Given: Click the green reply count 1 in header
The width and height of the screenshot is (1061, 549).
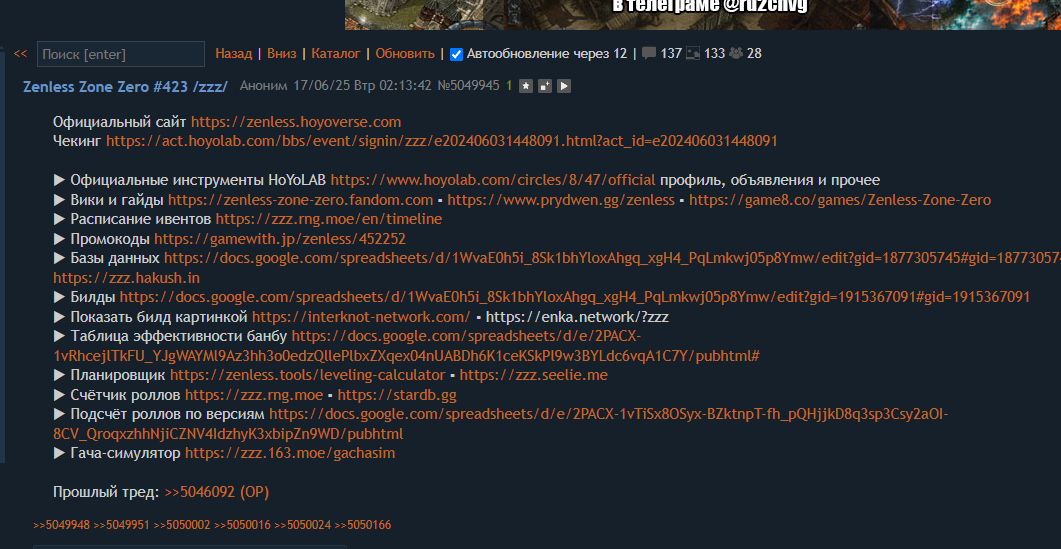Looking at the screenshot, I should tap(509, 86).
